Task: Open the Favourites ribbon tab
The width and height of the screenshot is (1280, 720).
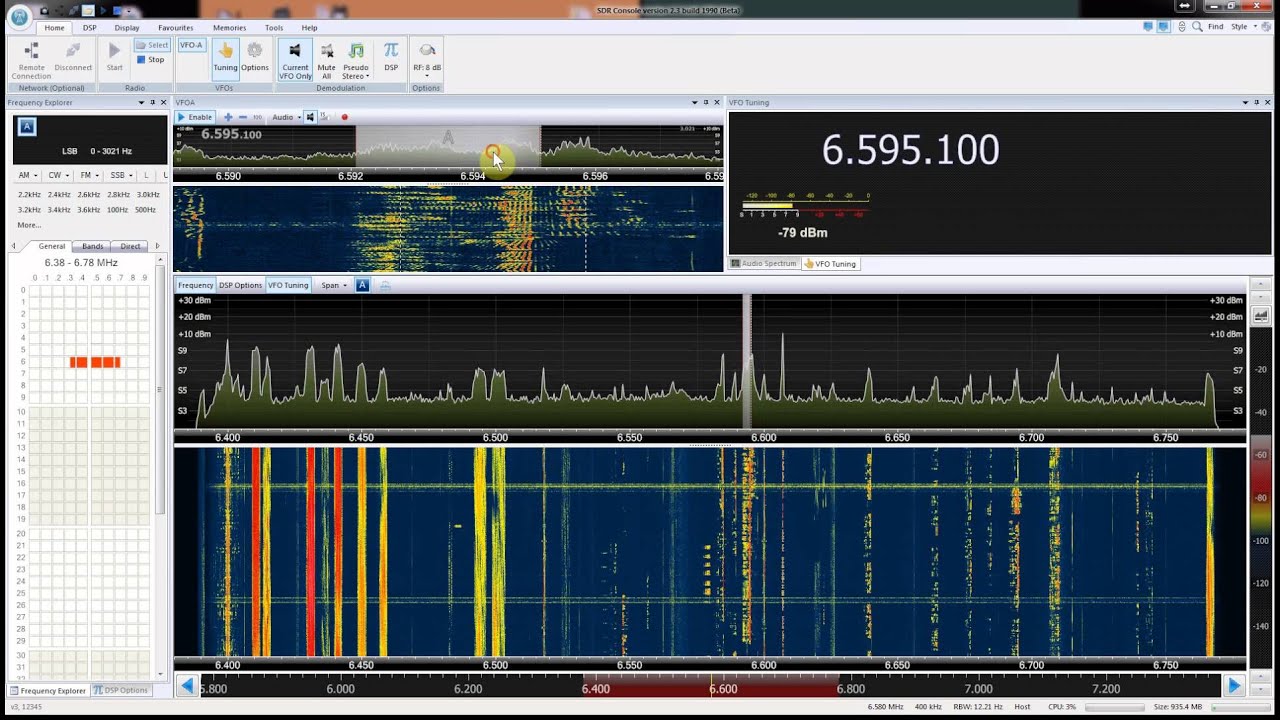Action: (176, 28)
